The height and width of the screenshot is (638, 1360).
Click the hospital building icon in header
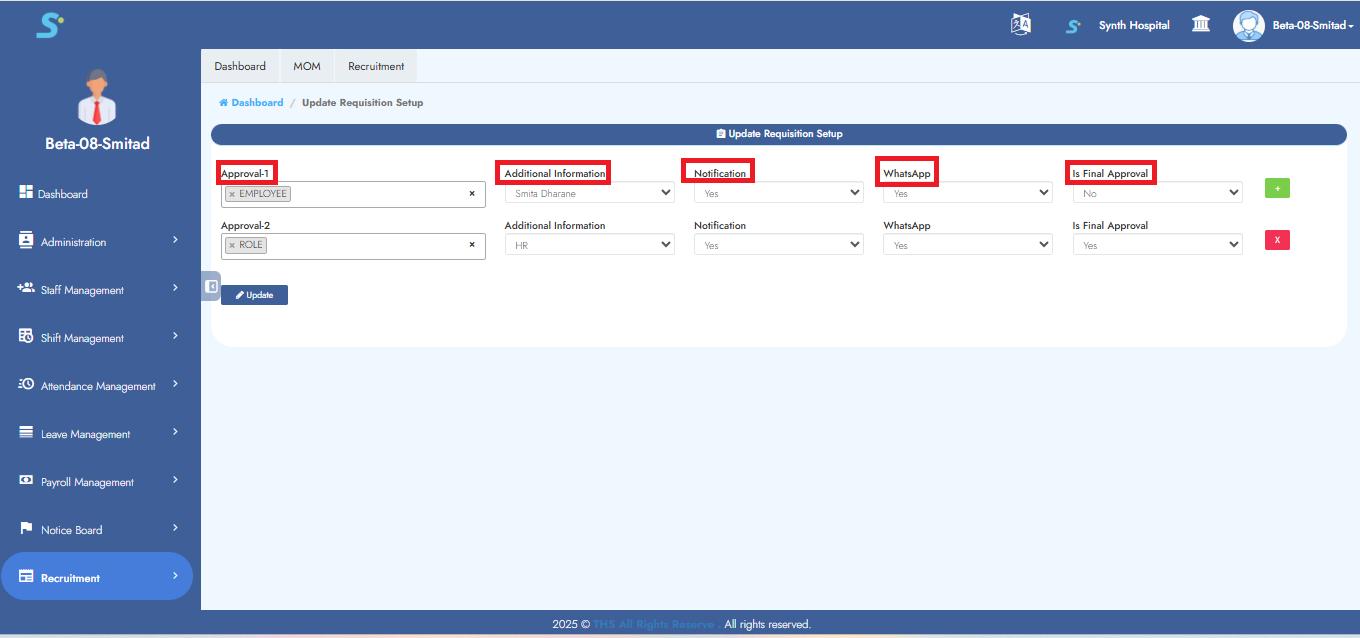click(x=1200, y=24)
